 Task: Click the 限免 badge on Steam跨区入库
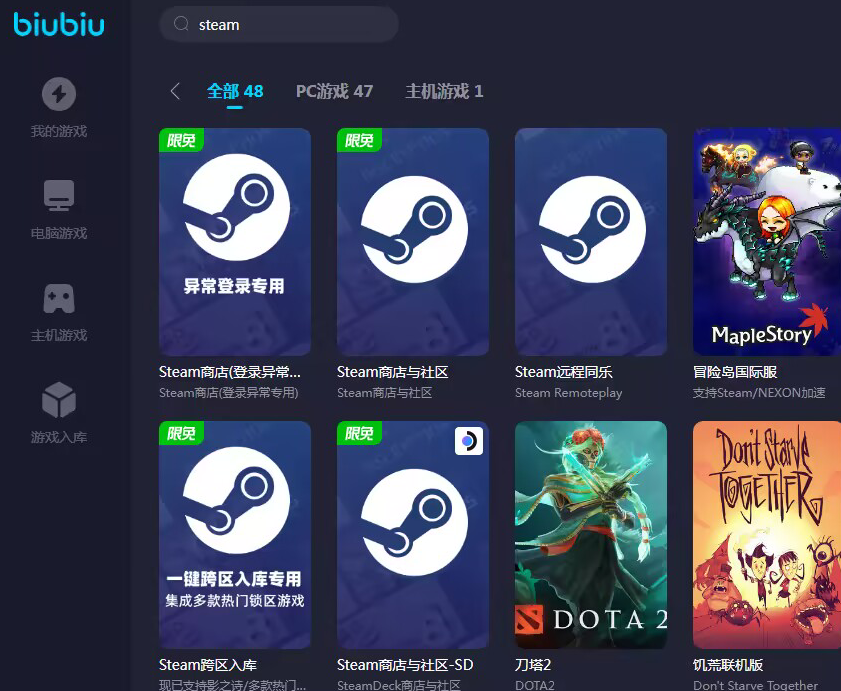tap(181, 433)
